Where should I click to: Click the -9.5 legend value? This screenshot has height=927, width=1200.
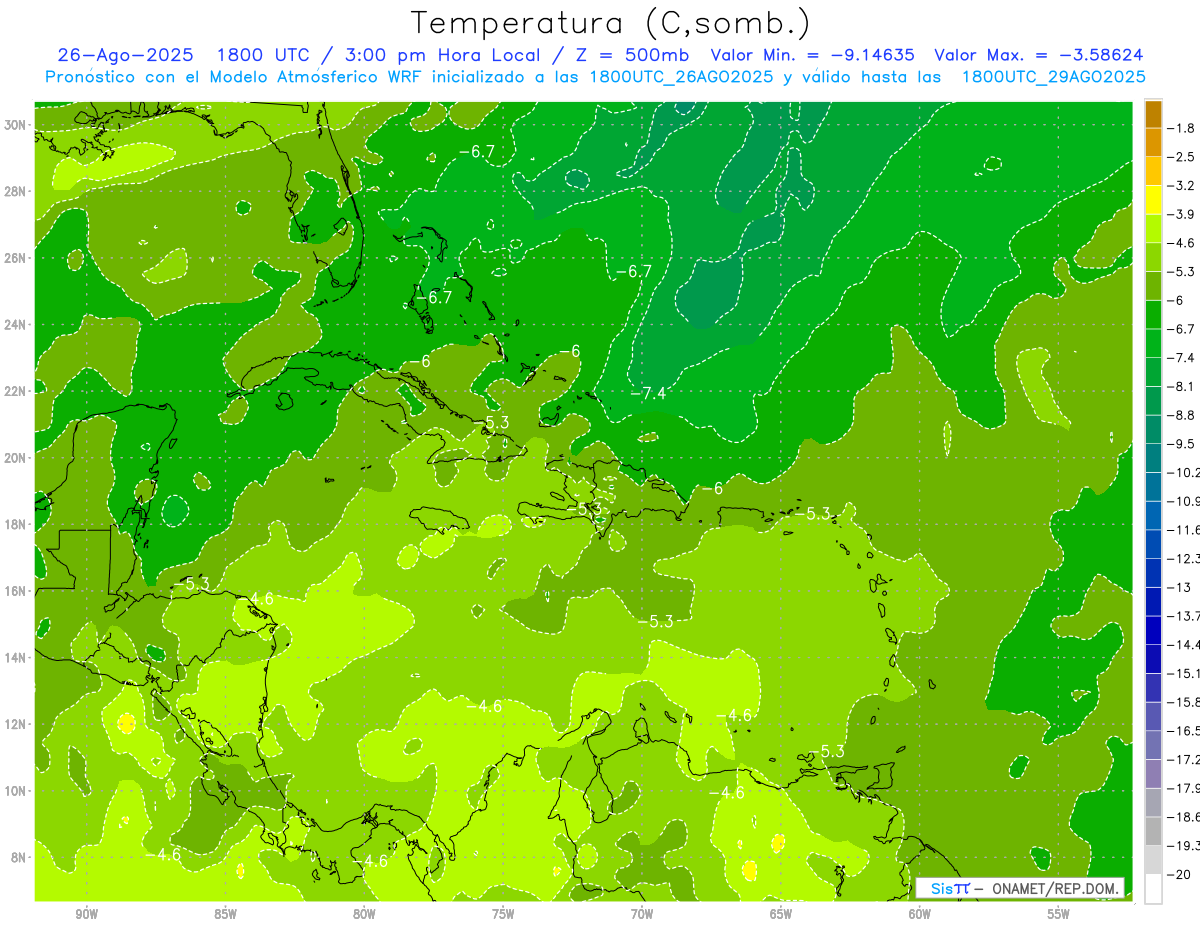(1181, 444)
